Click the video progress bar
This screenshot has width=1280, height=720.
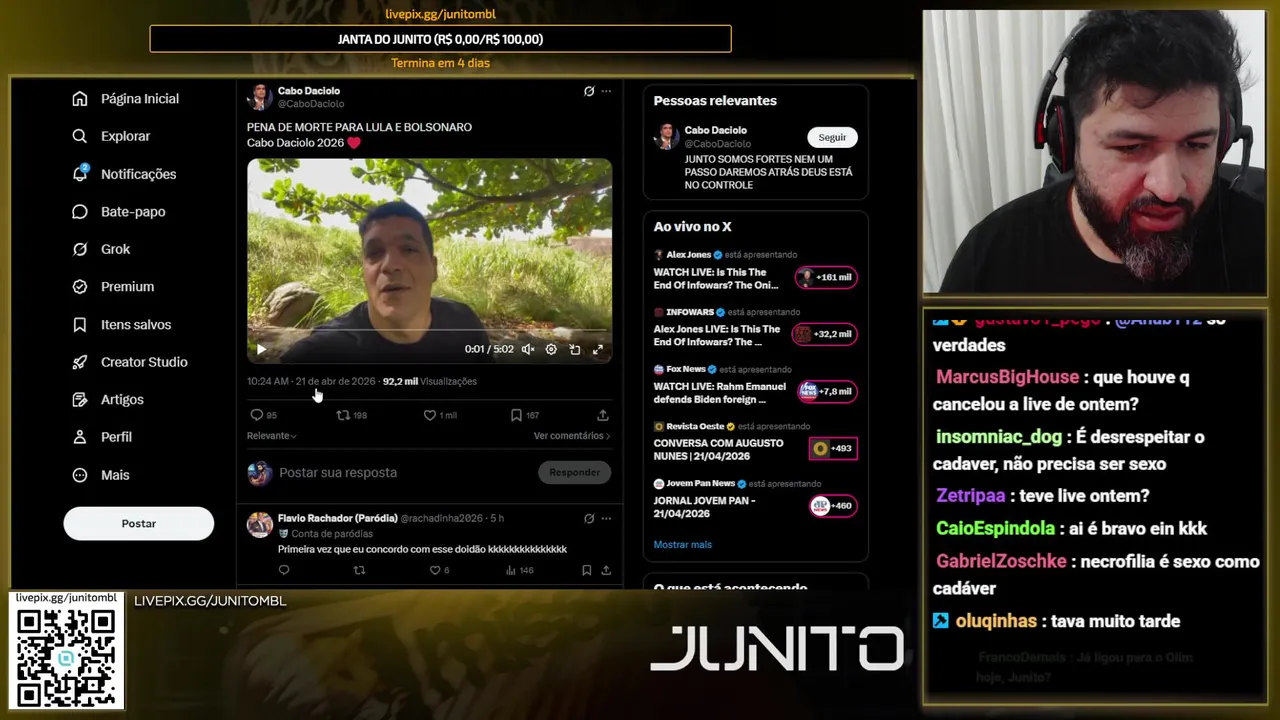pyautogui.click(x=429, y=330)
